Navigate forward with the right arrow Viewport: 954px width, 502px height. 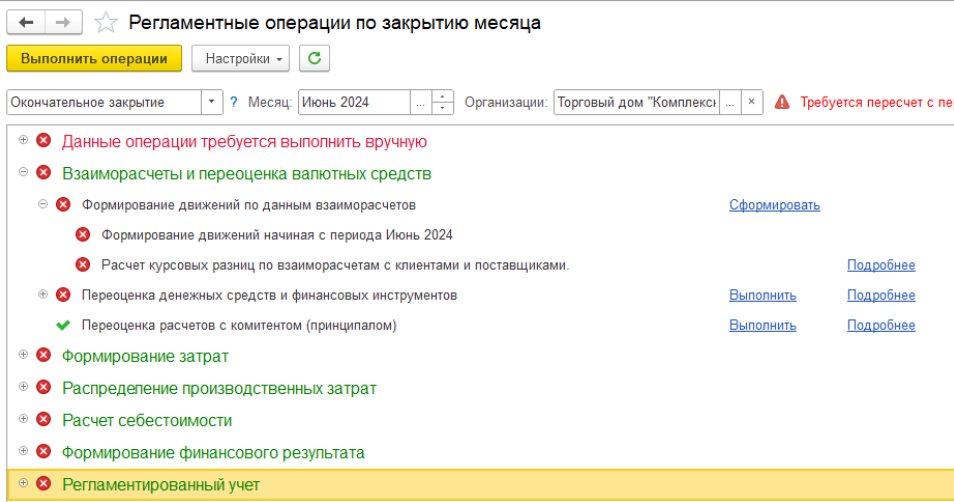62,22
